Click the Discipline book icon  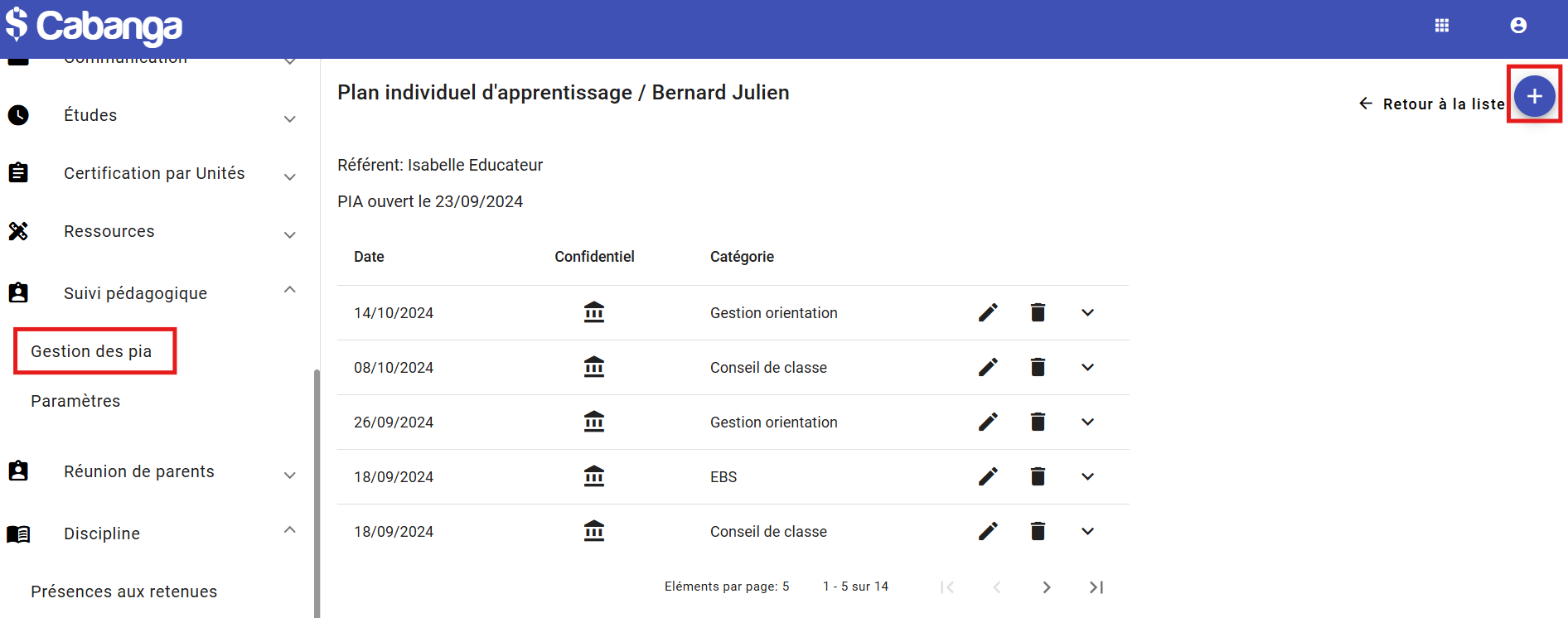(x=18, y=534)
